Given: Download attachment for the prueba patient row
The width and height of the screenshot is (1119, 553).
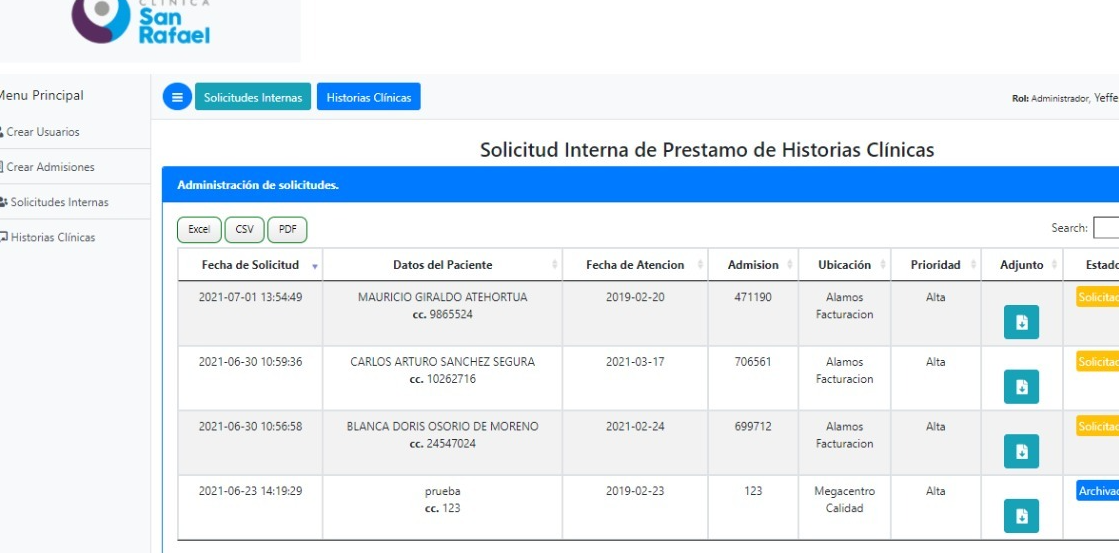Looking at the screenshot, I should click(1021, 516).
